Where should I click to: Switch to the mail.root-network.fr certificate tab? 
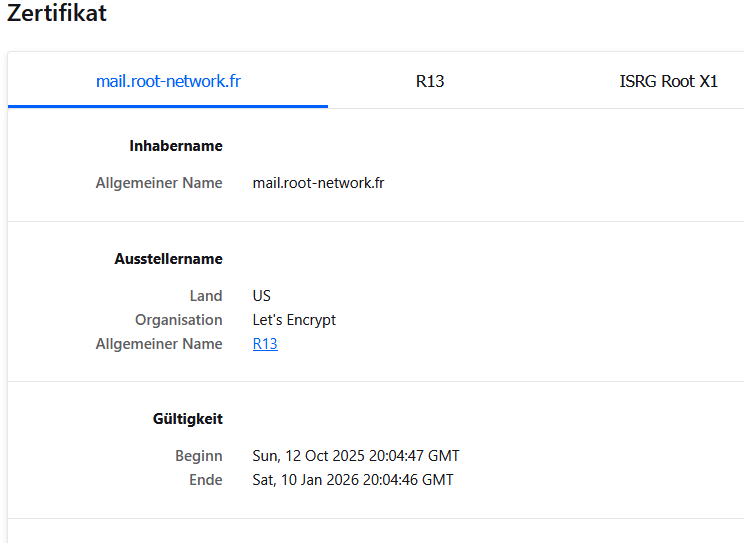coord(168,81)
